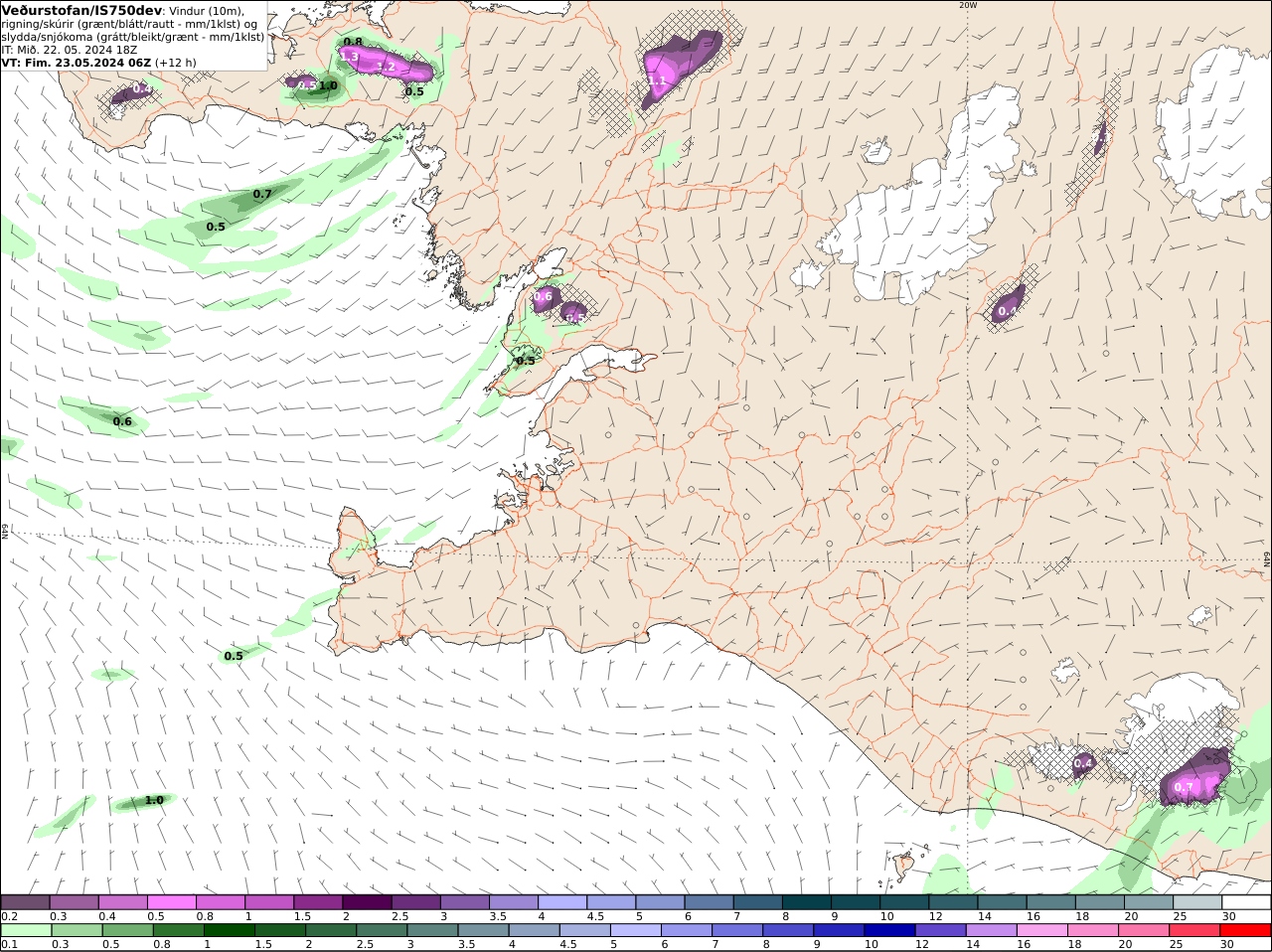
Task: Click the 0.7 rain value over northwest sea
Action: [262, 194]
